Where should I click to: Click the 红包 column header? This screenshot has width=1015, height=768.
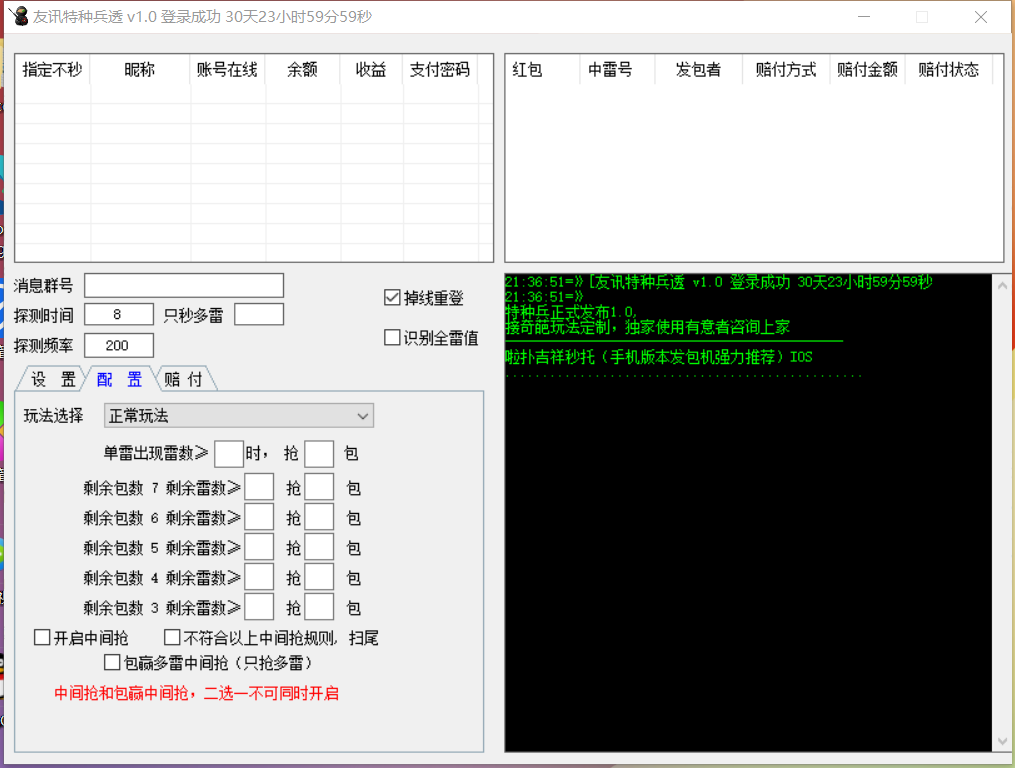click(x=542, y=69)
